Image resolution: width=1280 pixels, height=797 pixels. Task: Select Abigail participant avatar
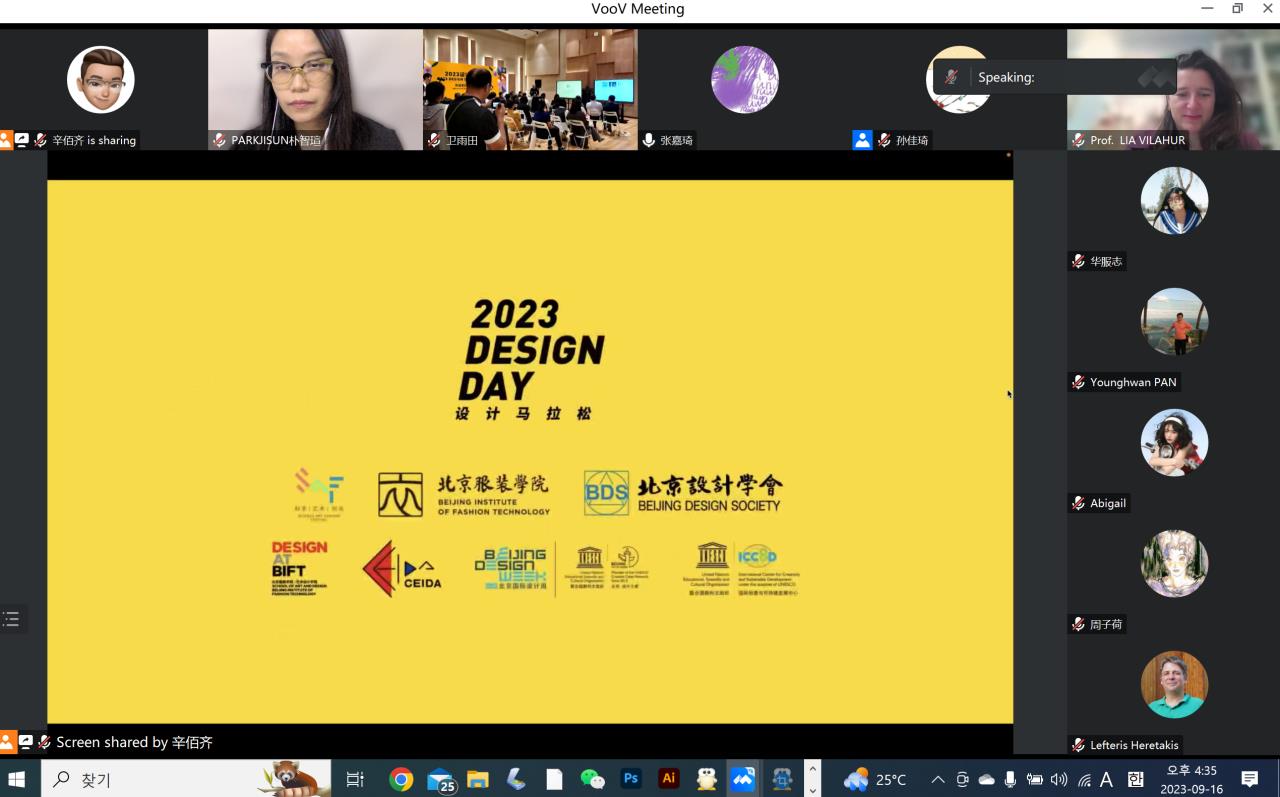click(1174, 442)
